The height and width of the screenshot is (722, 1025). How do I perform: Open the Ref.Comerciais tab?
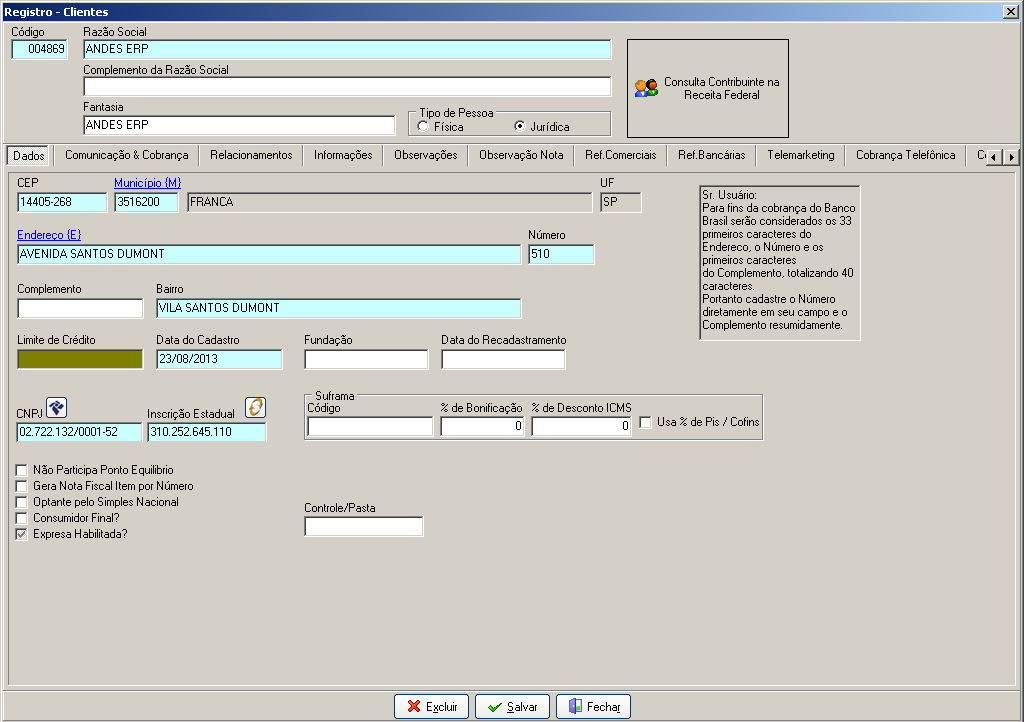click(x=620, y=155)
